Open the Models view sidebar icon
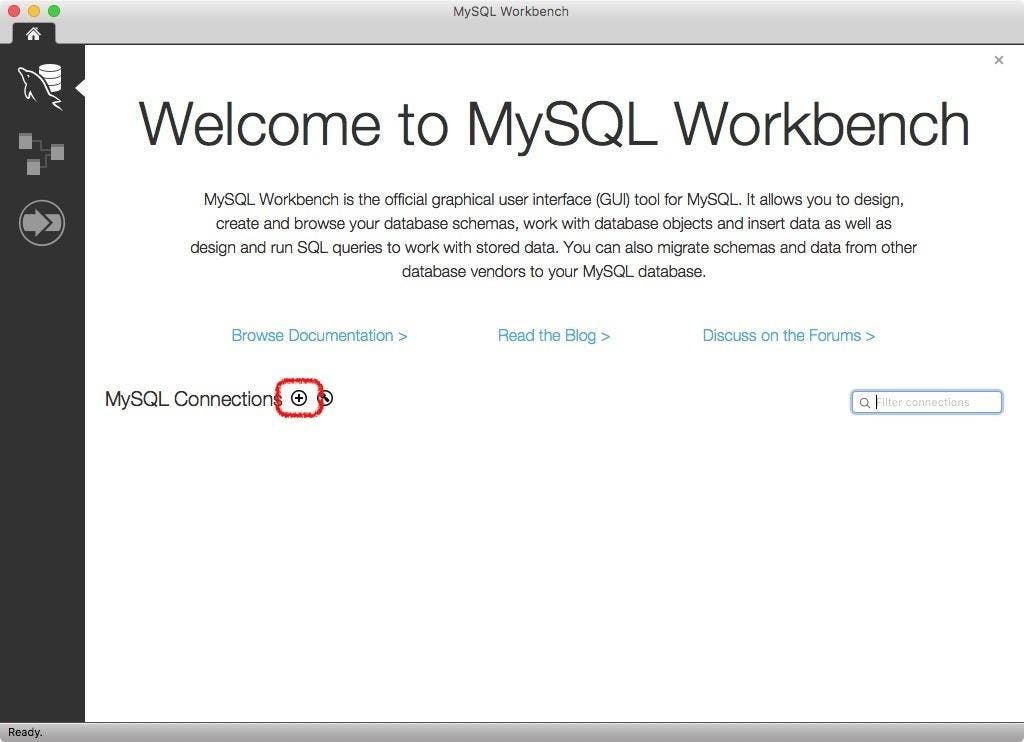 [41, 153]
